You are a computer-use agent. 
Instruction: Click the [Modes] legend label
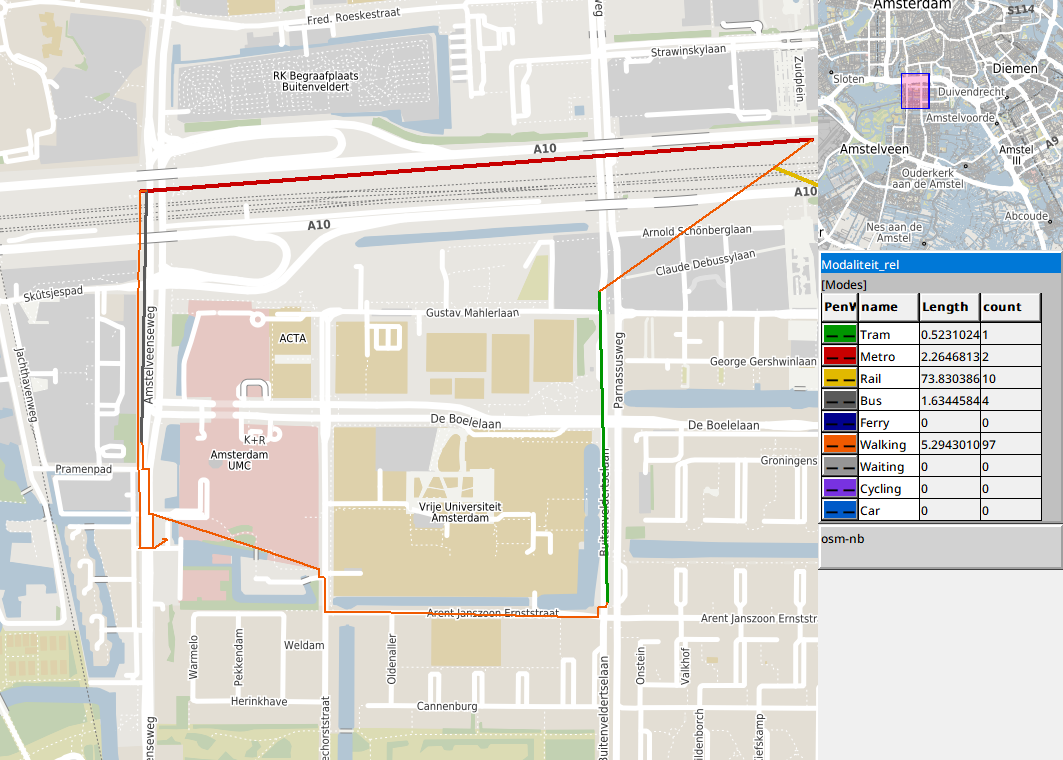[844, 285]
